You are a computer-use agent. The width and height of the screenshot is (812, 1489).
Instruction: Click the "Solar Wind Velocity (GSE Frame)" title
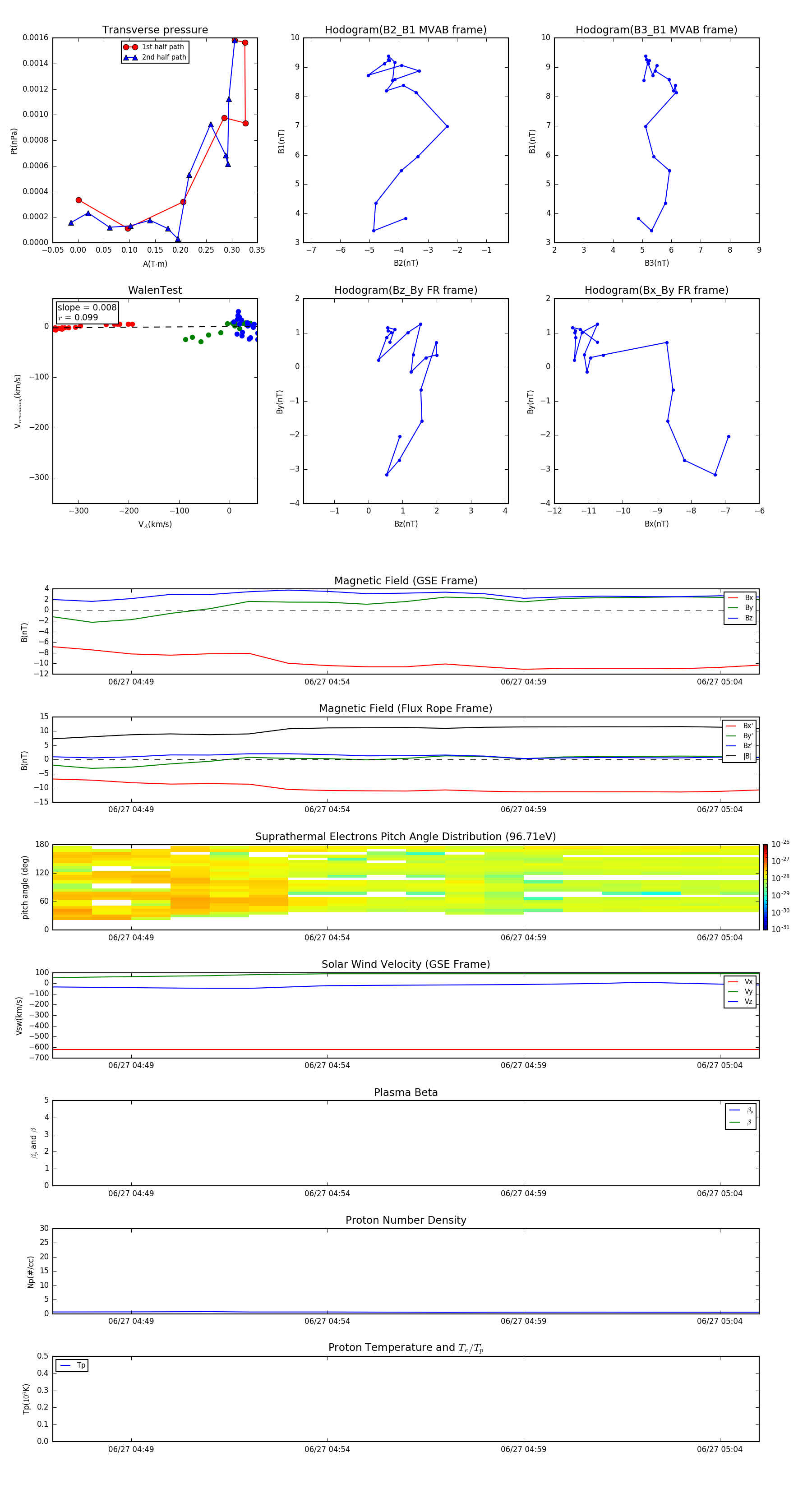pyautogui.click(x=406, y=964)
